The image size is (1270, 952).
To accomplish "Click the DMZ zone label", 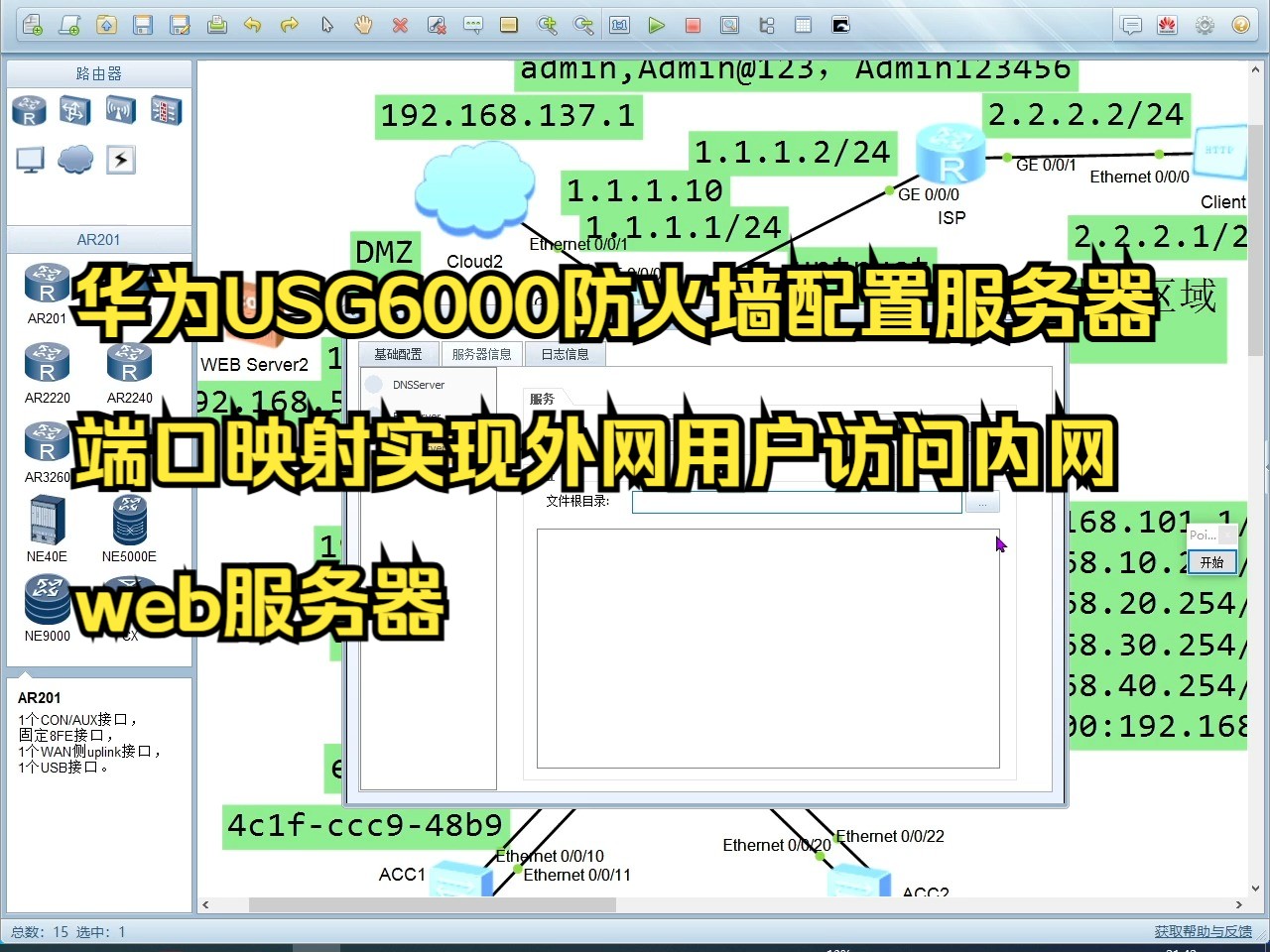I will click(384, 251).
